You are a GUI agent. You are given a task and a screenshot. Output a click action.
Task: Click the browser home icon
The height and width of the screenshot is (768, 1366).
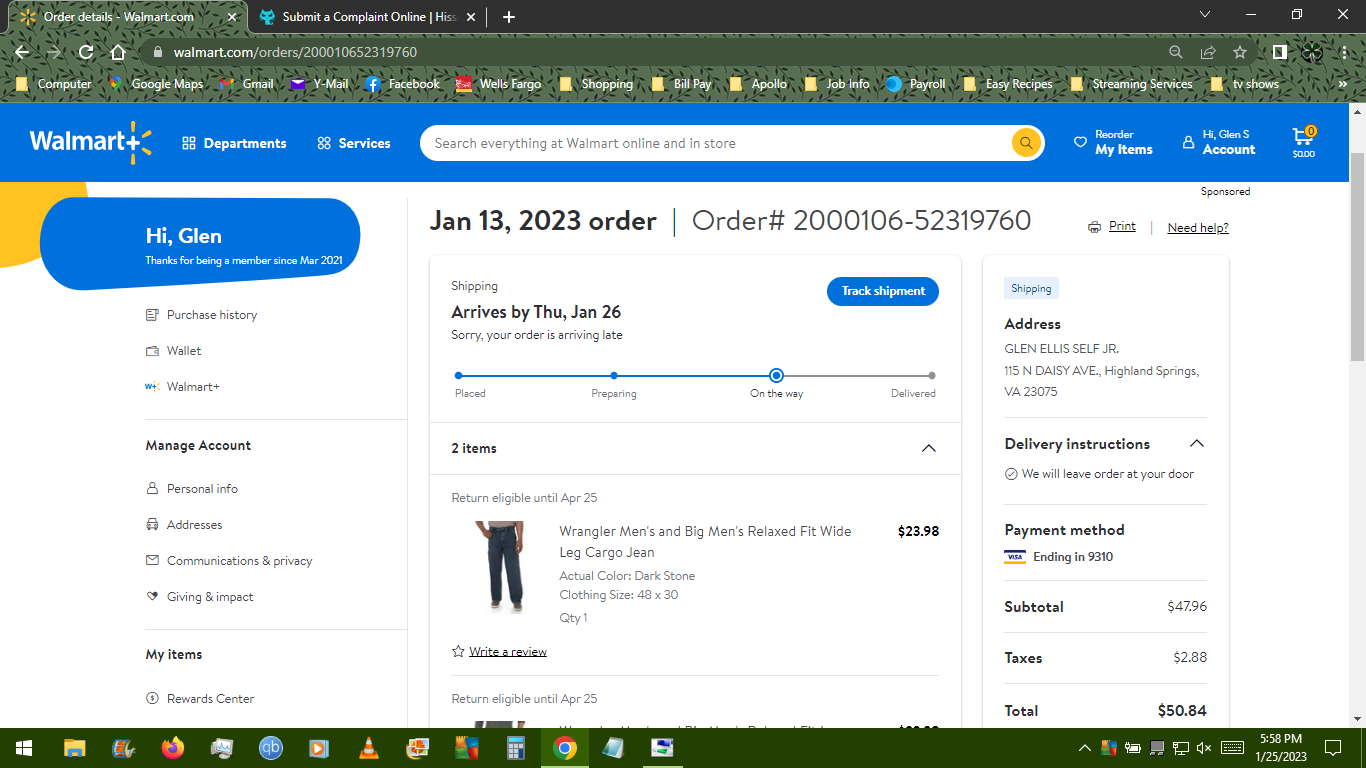click(118, 52)
